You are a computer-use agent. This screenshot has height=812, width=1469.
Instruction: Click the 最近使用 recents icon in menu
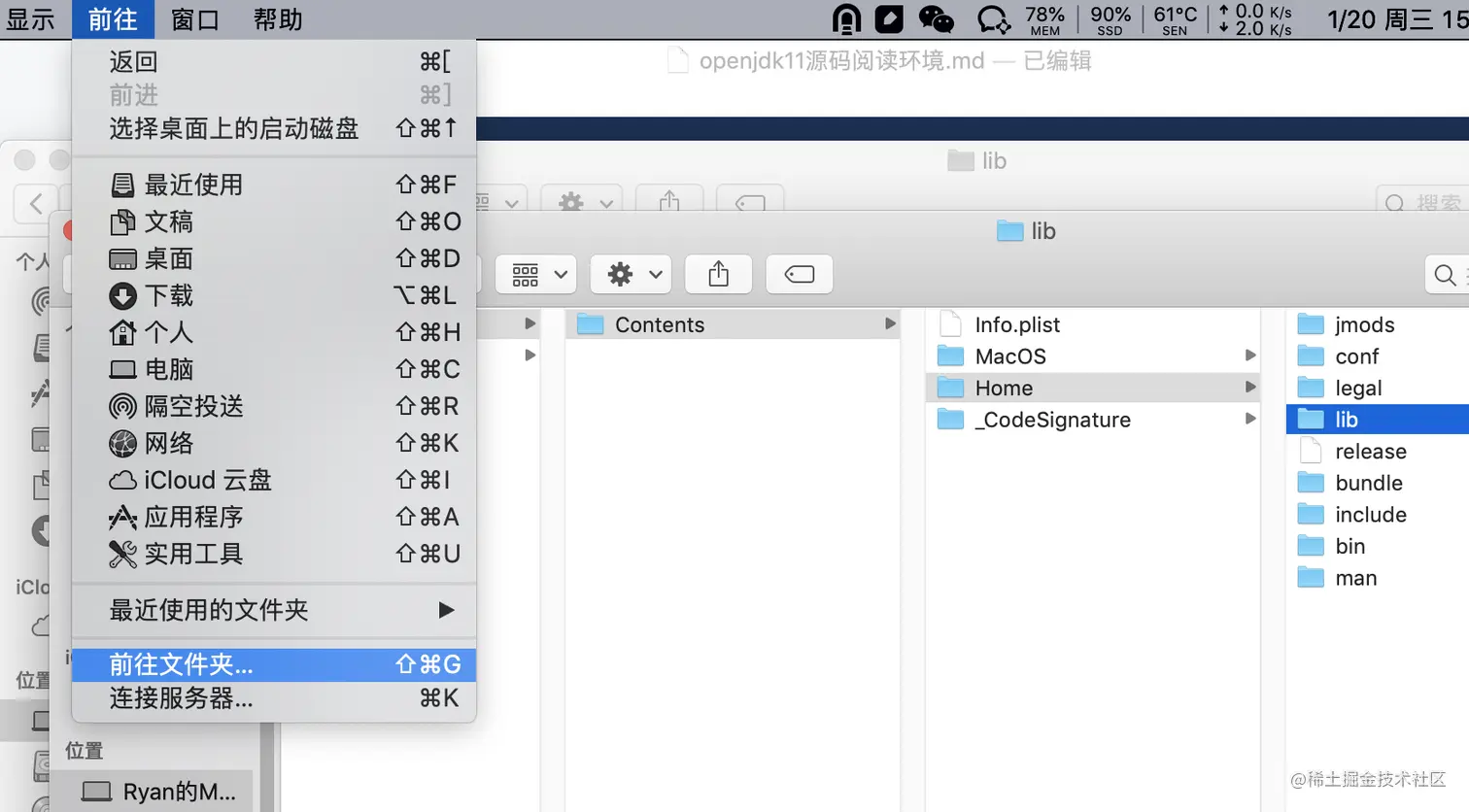coord(122,185)
